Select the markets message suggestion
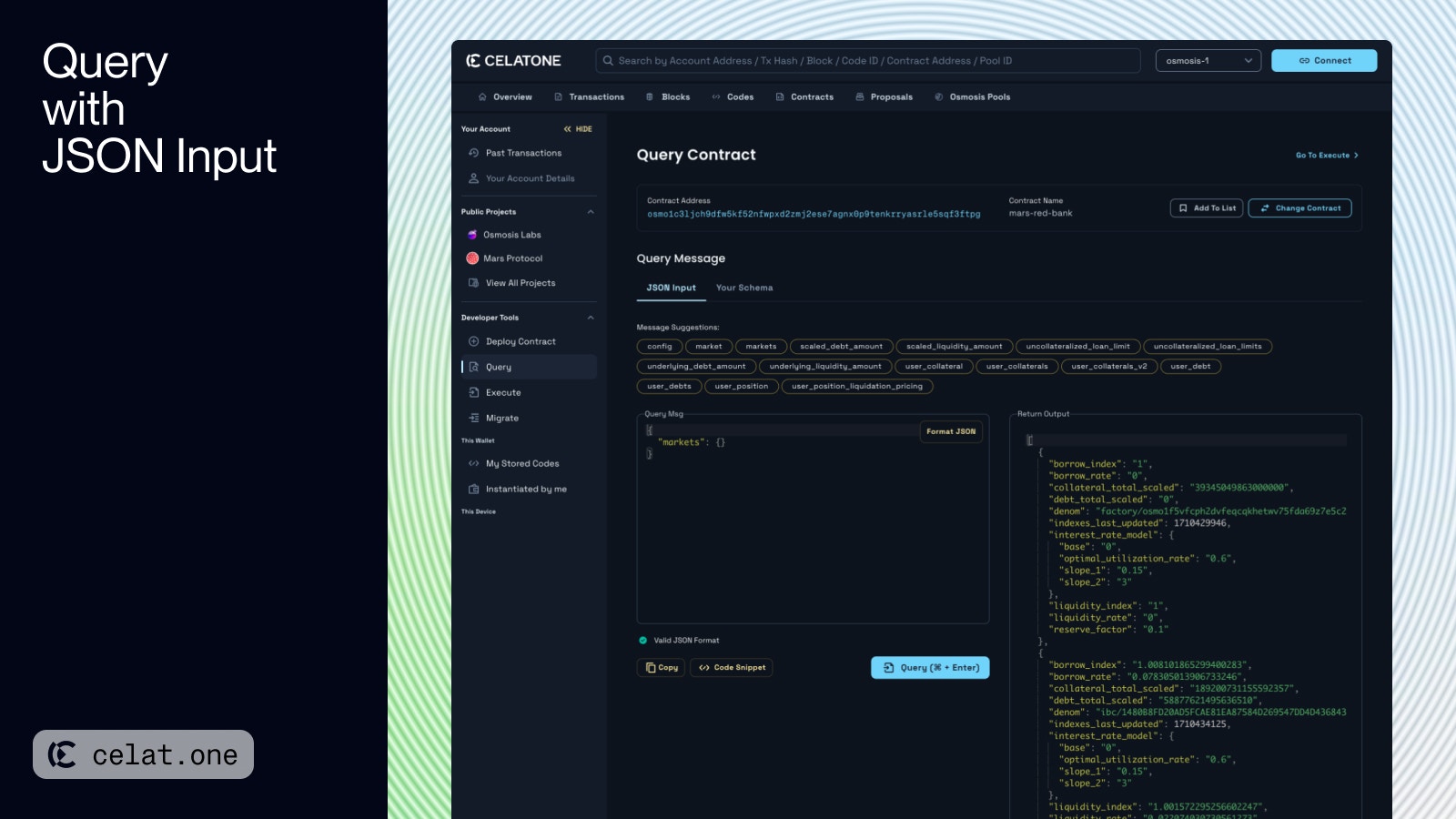Viewport: 1456px width, 819px height. coord(761,347)
